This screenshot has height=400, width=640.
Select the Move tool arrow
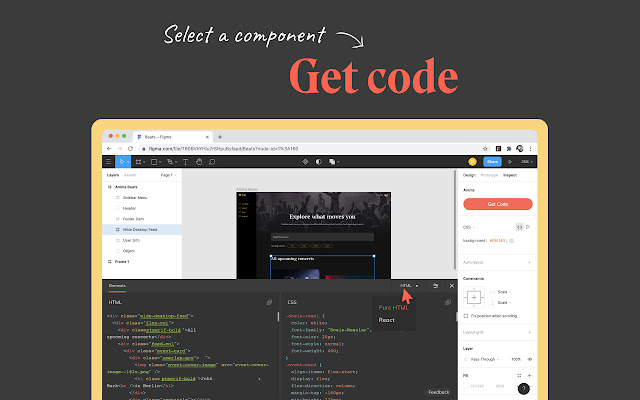coord(122,162)
